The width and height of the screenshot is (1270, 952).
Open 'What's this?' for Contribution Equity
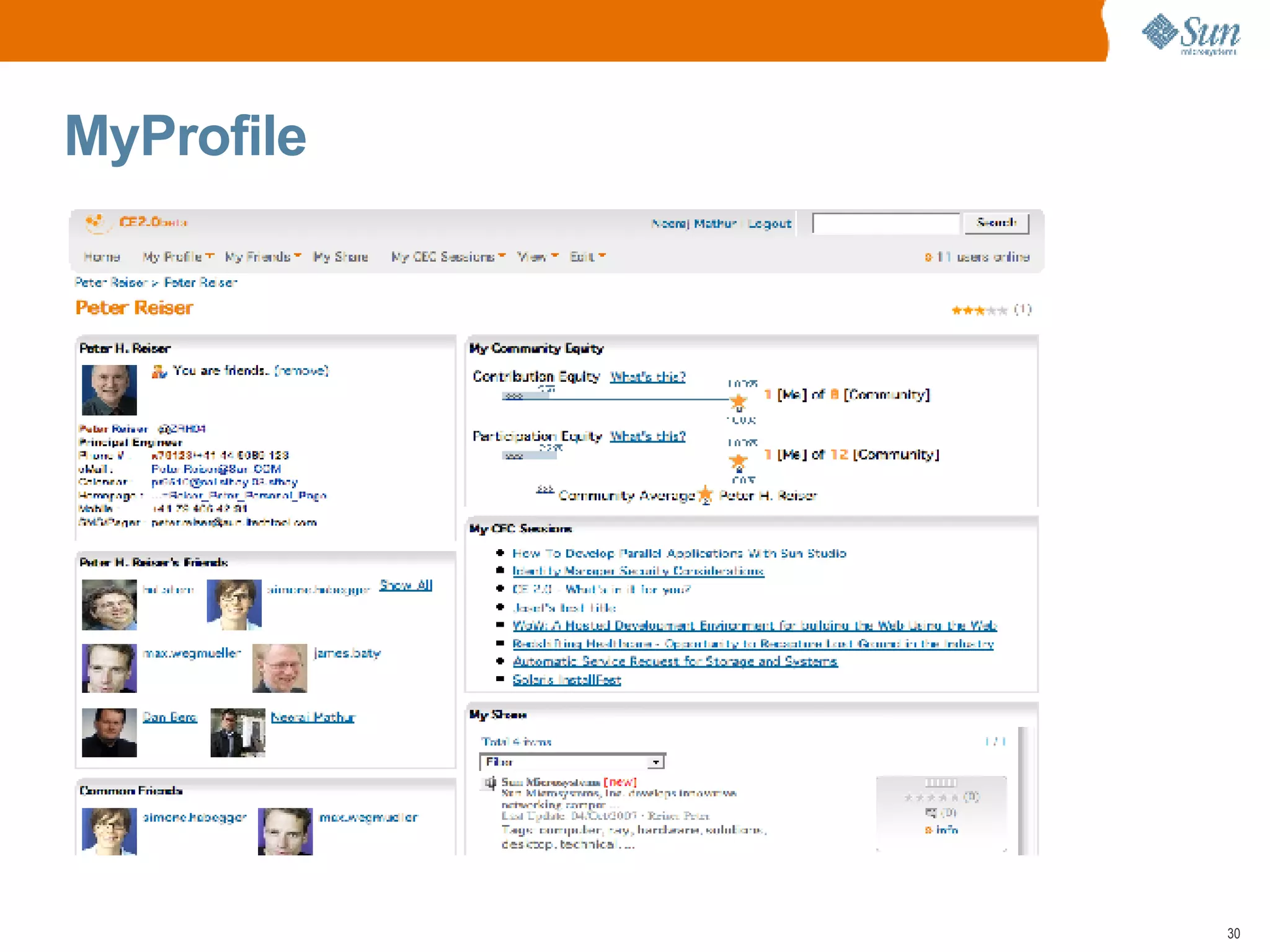(647, 376)
